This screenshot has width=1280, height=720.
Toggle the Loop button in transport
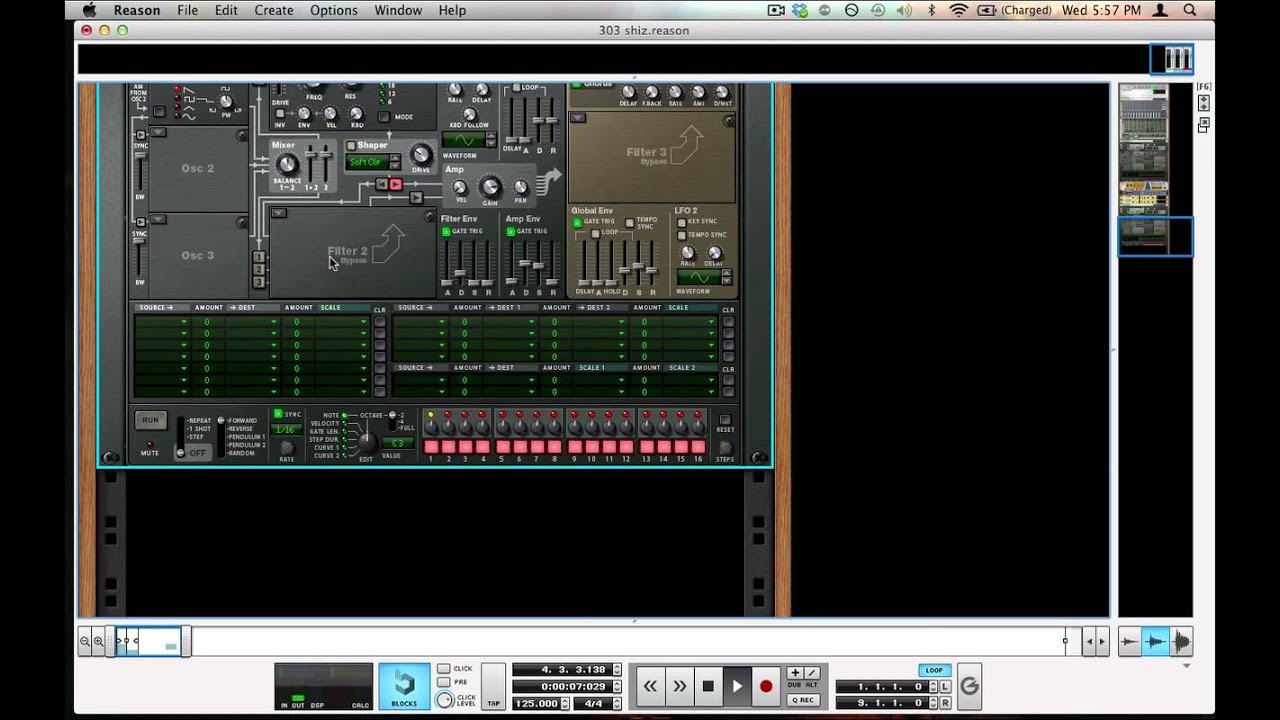pos(933,670)
